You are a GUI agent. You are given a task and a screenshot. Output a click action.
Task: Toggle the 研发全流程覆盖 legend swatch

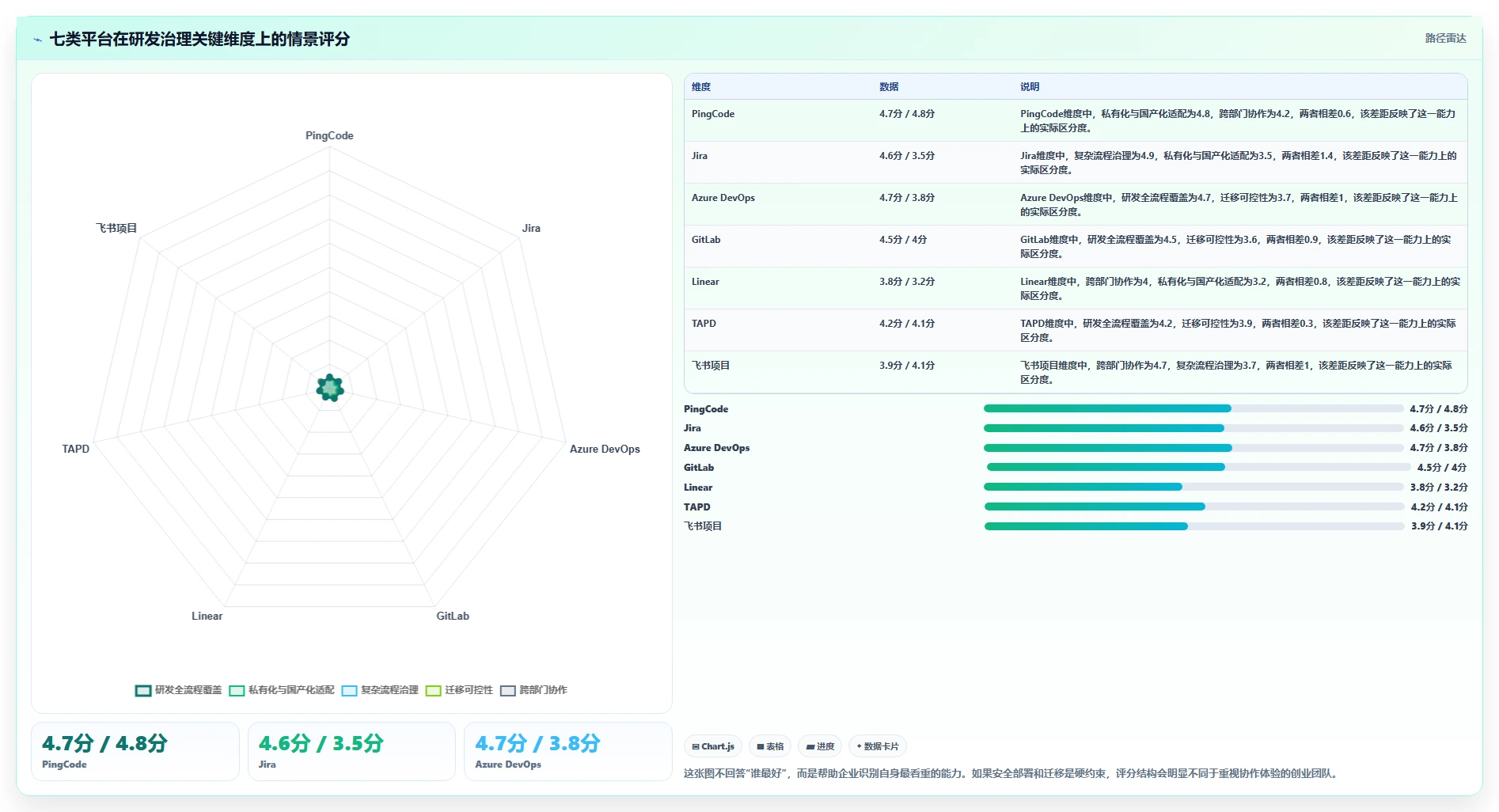pyautogui.click(x=143, y=690)
